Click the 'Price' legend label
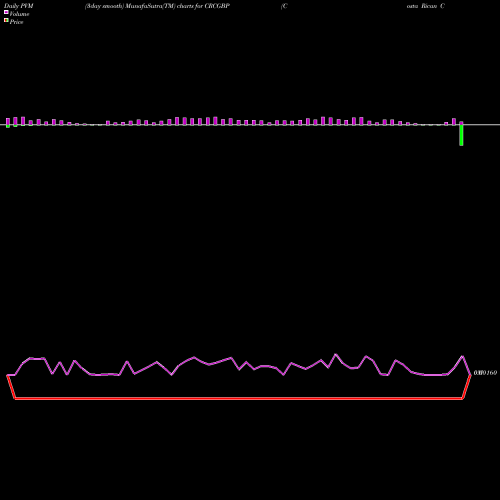The height and width of the screenshot is (500, 500). tap(16, 22)
